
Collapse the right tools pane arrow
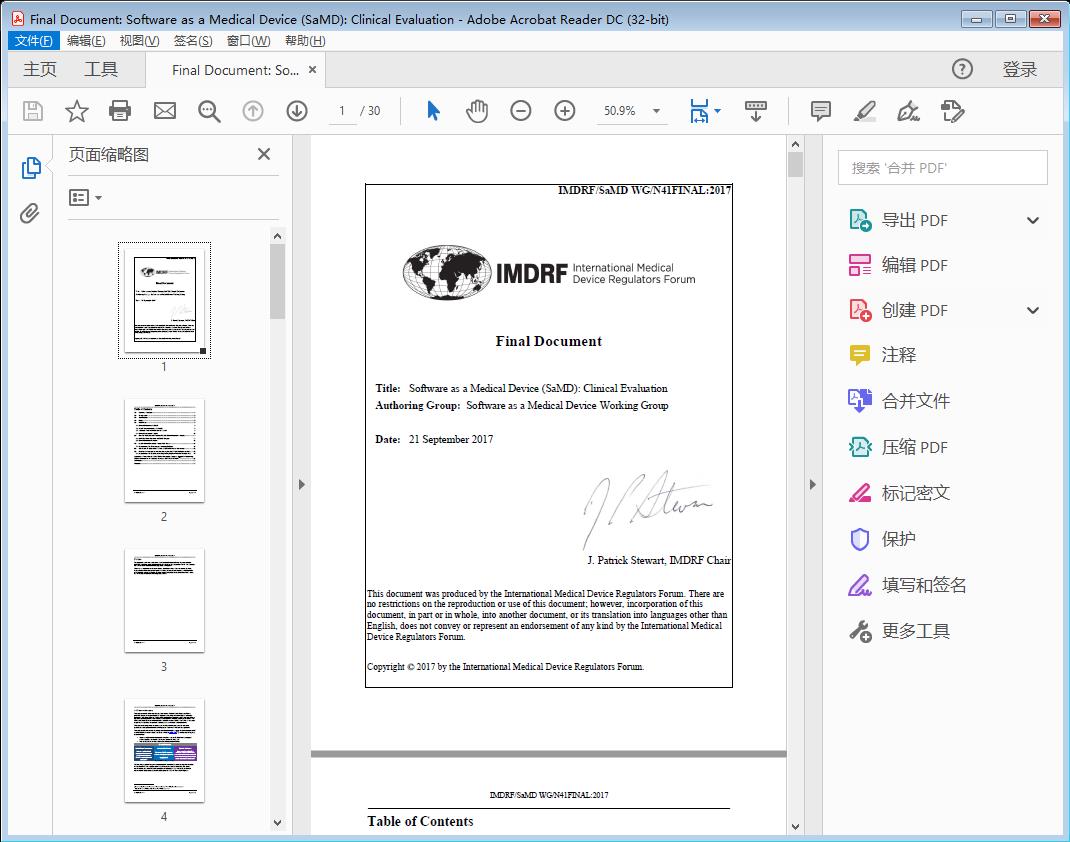tap(812, 484)
